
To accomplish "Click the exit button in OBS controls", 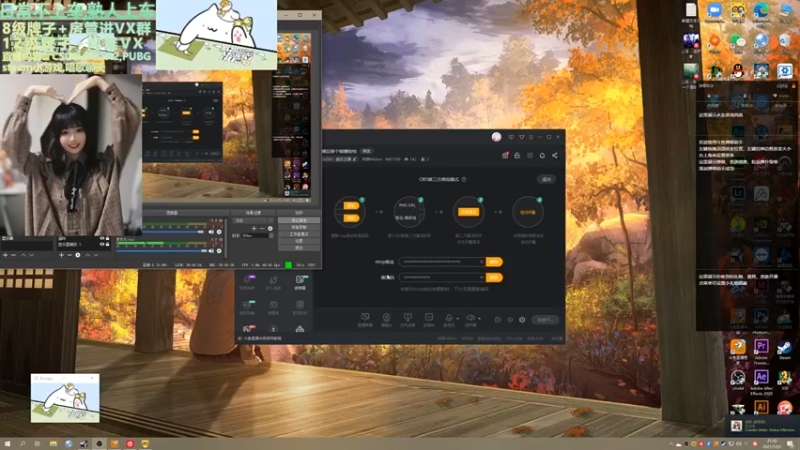I will point(299,247).
